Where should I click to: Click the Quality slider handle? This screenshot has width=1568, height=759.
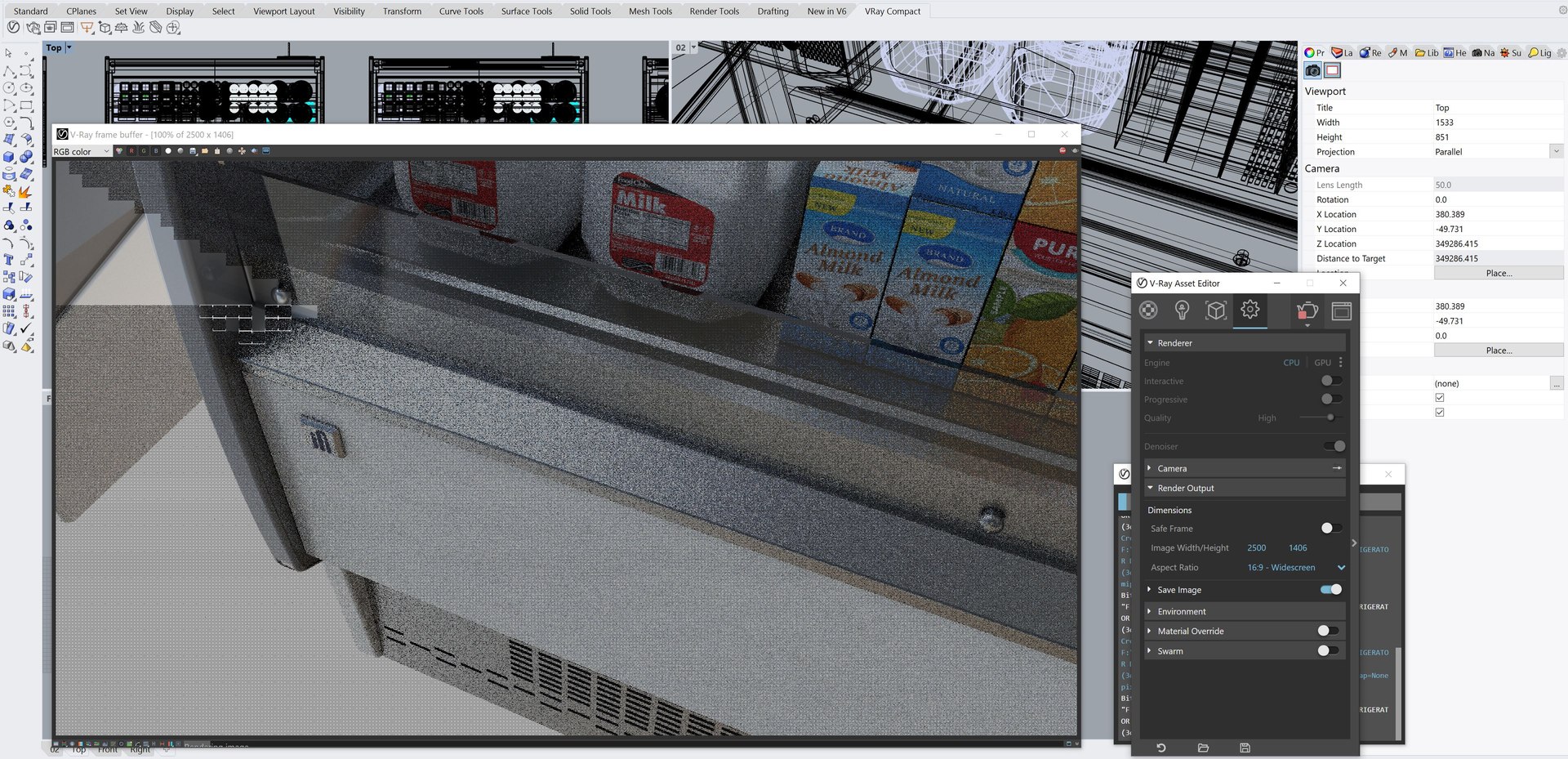point(1330,417)
